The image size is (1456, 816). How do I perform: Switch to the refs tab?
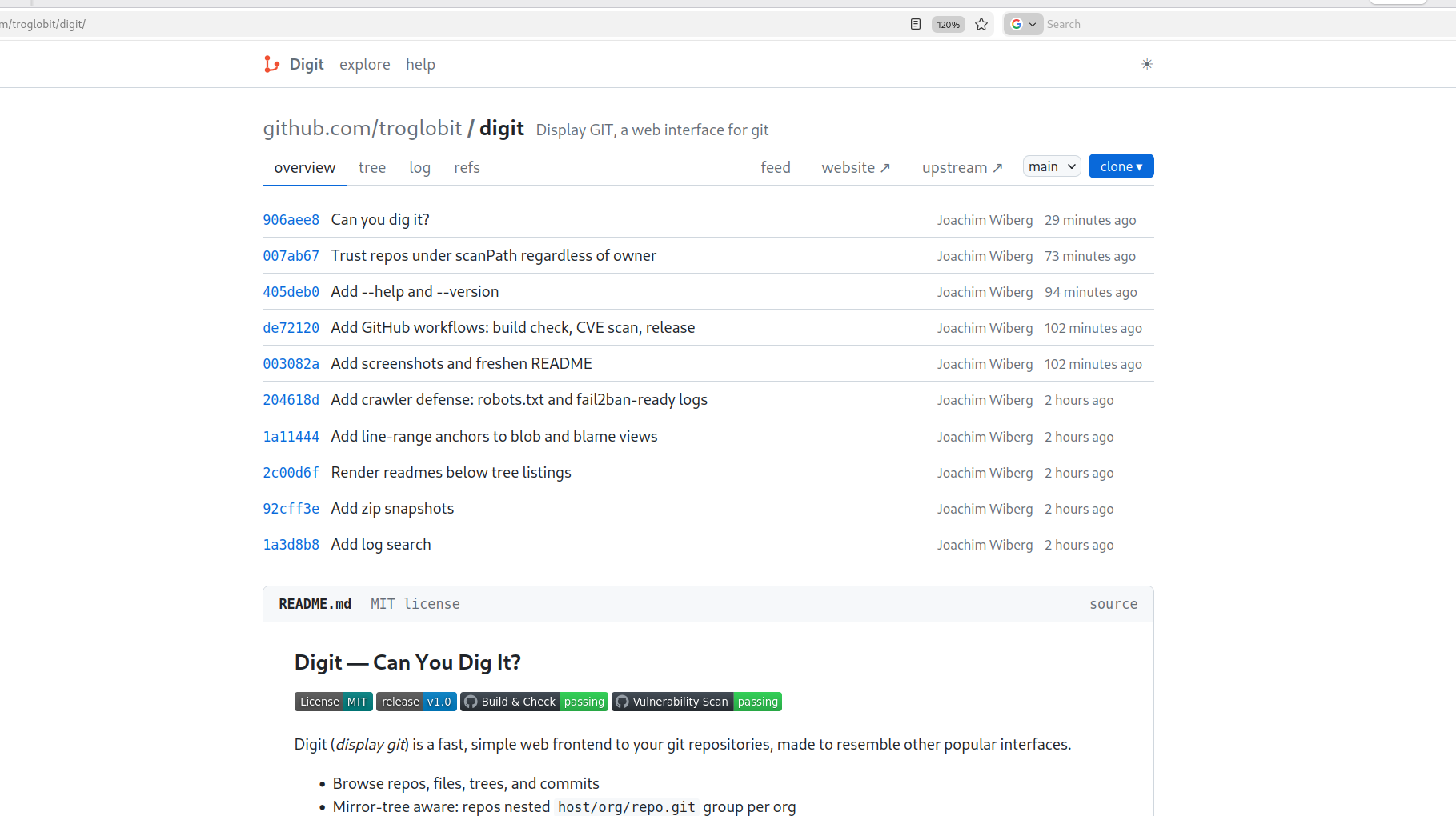467,167
